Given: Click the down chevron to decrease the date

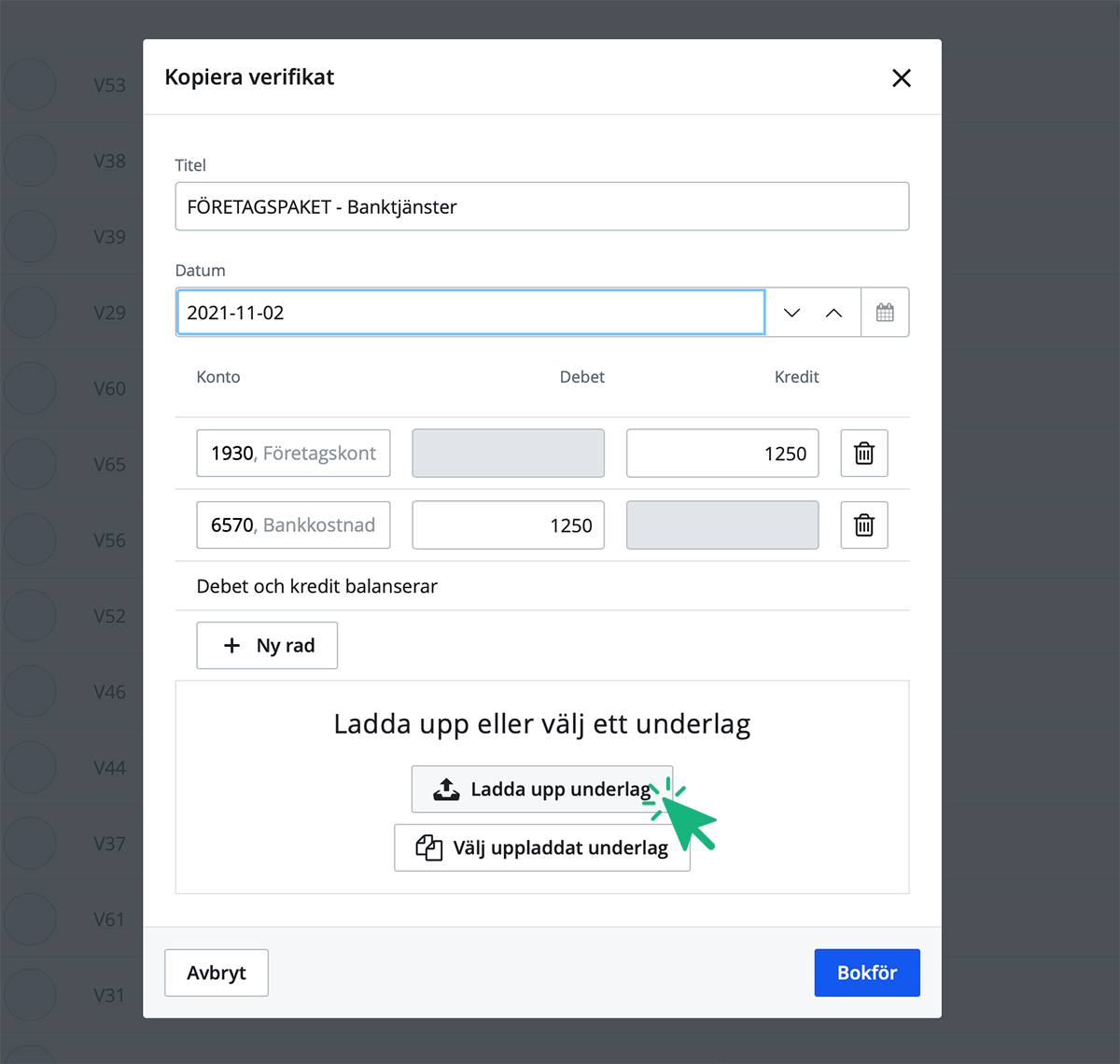Looking at the screenshot, I should point(791,312).
